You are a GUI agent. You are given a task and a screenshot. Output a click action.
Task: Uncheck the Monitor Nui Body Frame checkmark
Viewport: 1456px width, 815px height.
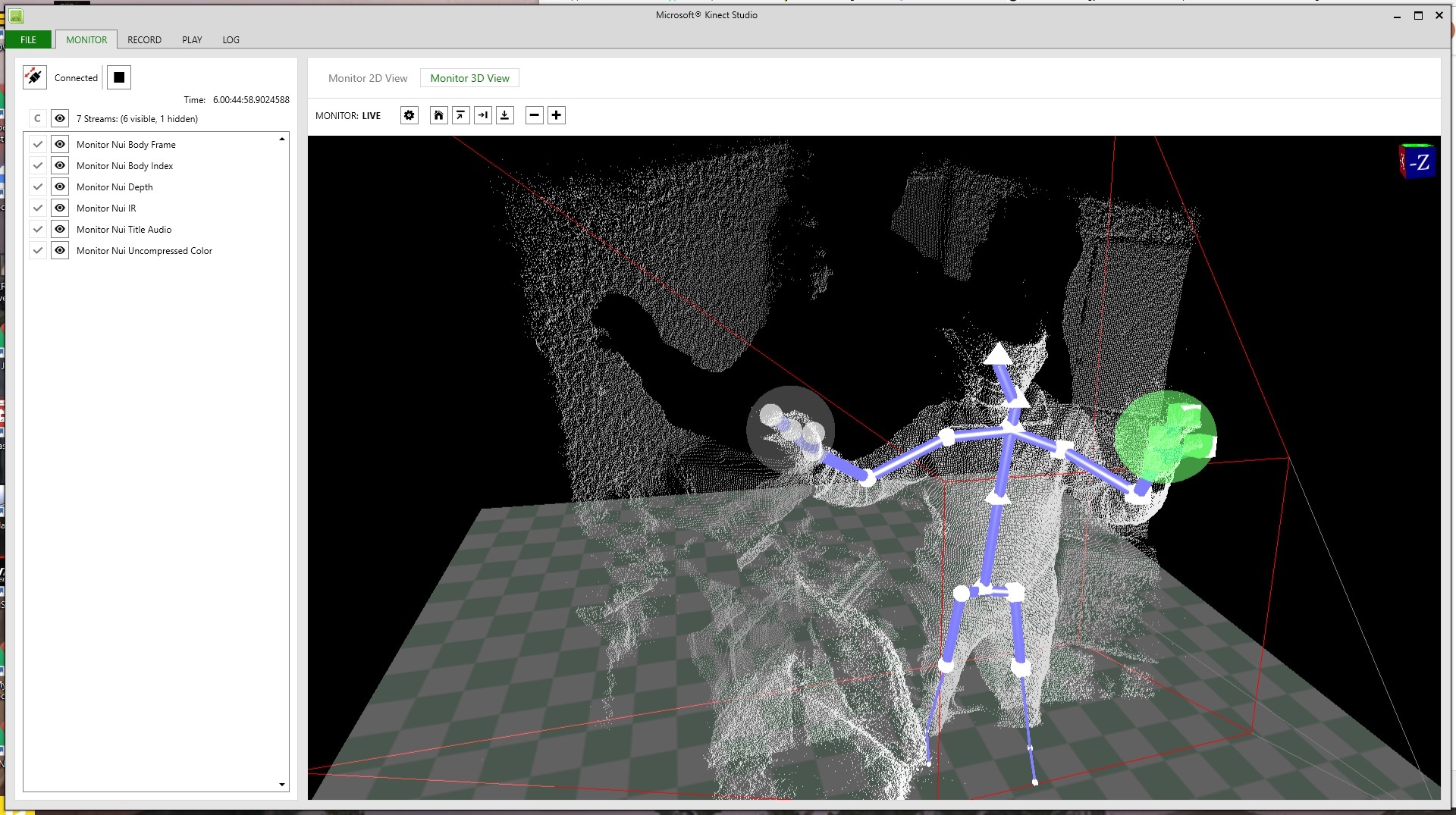pyautogui.click(x=37, y=144)
